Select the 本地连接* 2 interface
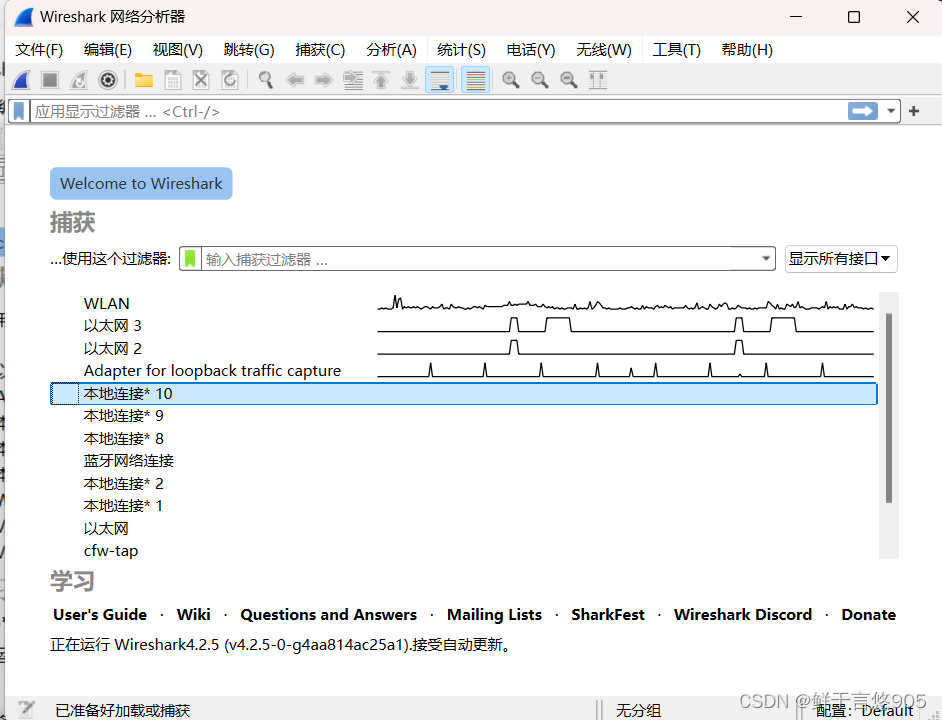This screenshot has width=942, height=720. [x=463, y=484]
